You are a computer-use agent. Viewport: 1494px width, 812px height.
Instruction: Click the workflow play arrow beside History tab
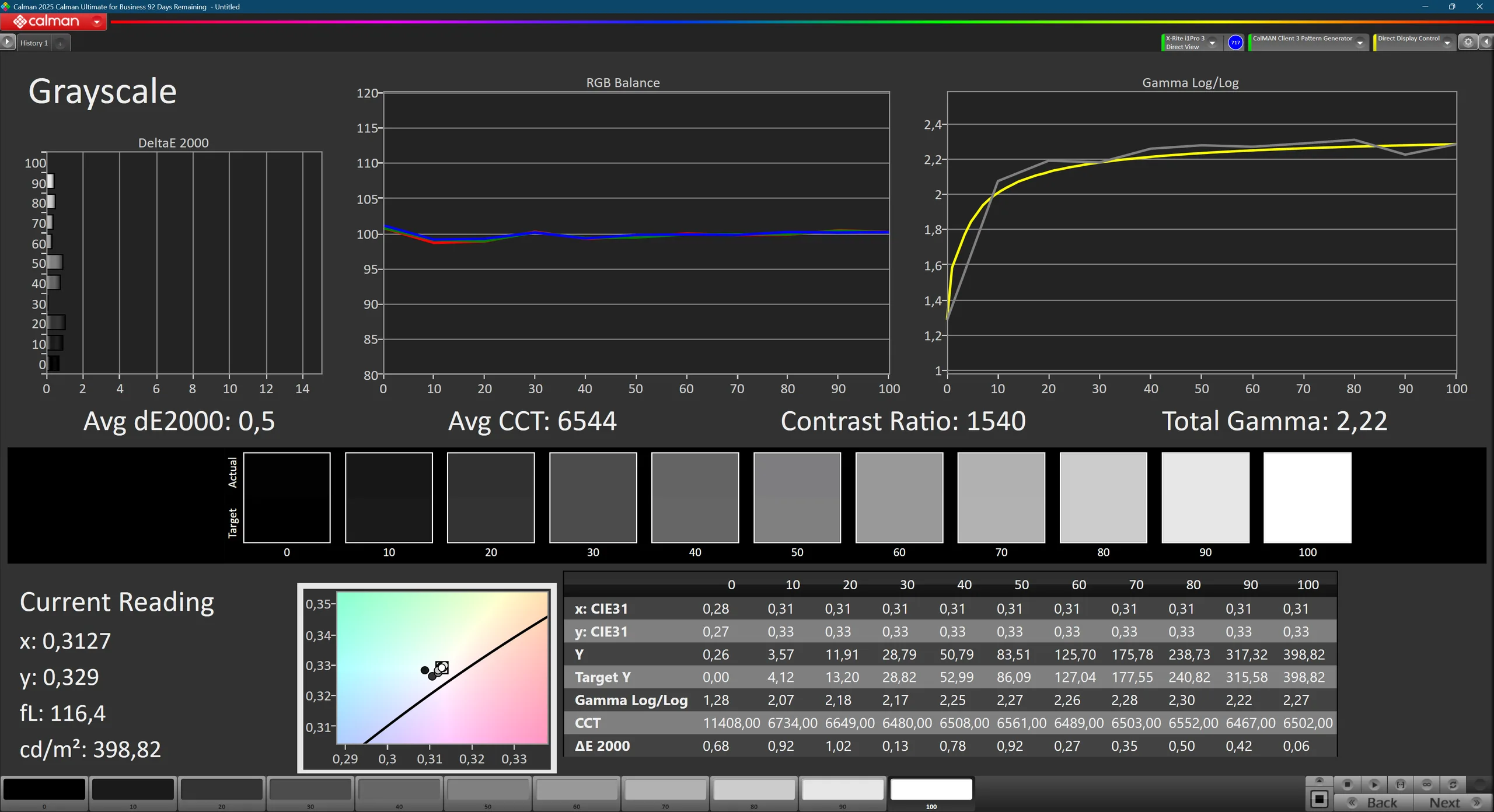[8, 42]
